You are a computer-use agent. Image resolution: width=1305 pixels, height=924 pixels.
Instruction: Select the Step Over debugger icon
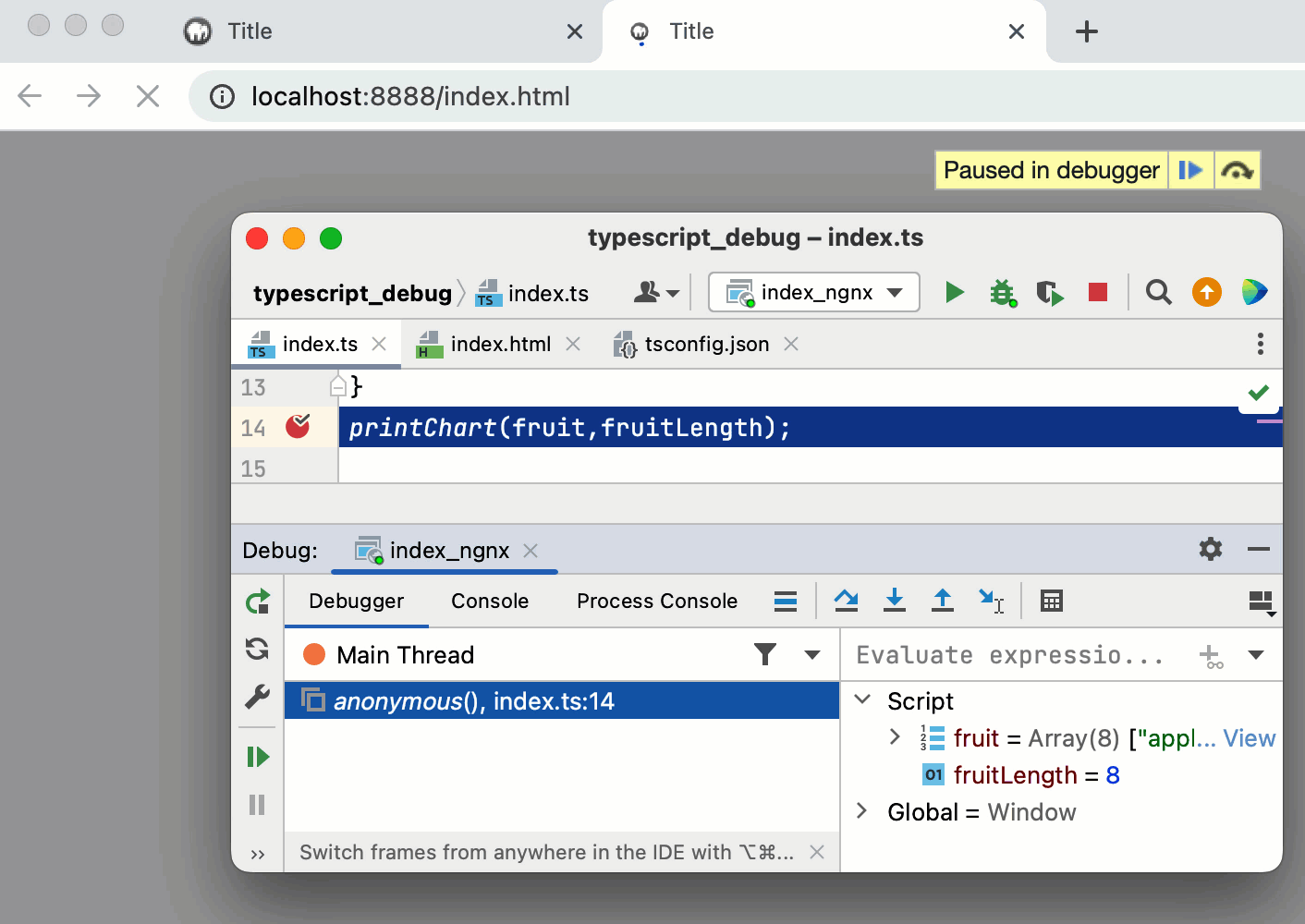coord(846,601)
